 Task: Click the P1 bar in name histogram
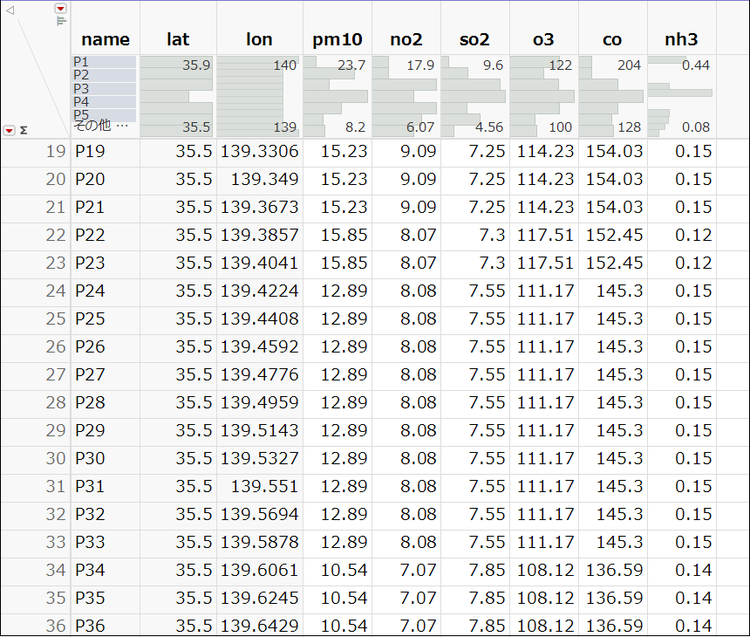coord(104,62)
